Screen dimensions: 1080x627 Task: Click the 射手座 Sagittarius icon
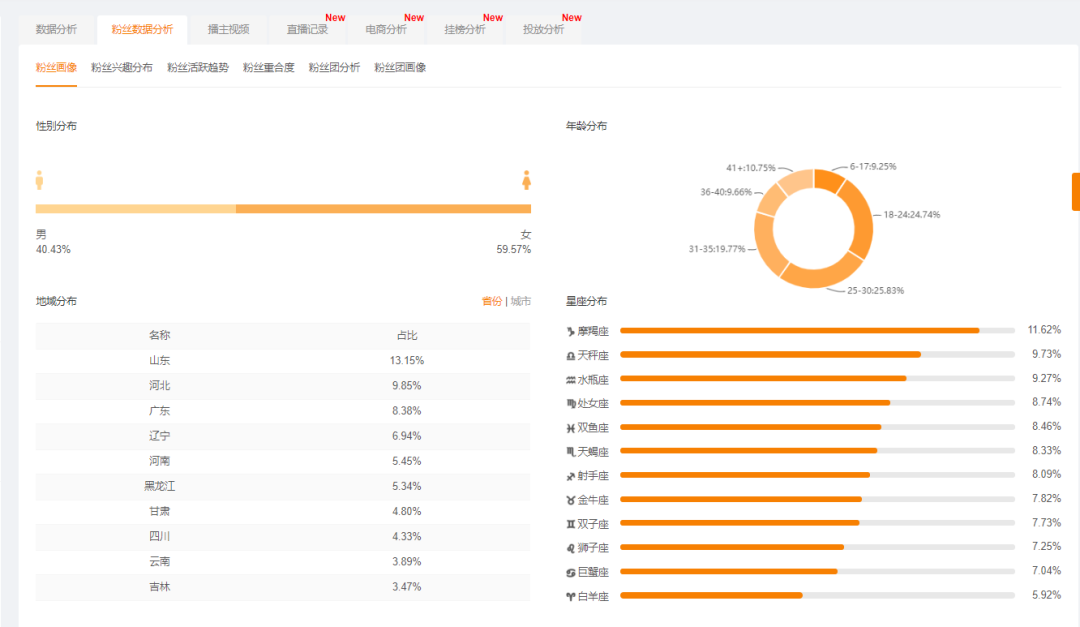tap(570, 476)
